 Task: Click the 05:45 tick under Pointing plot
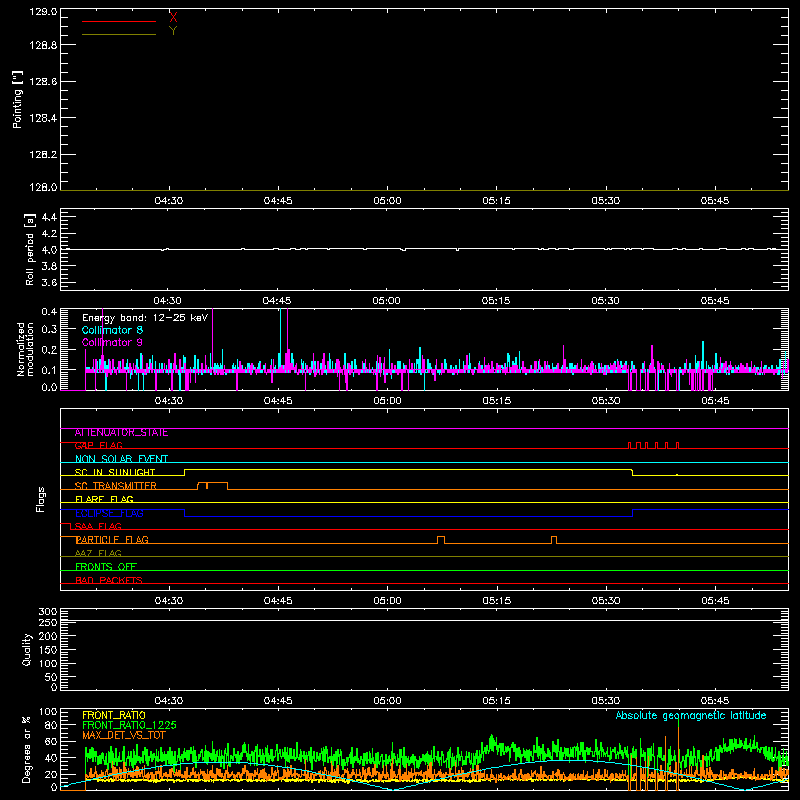[x=715, y=201]
